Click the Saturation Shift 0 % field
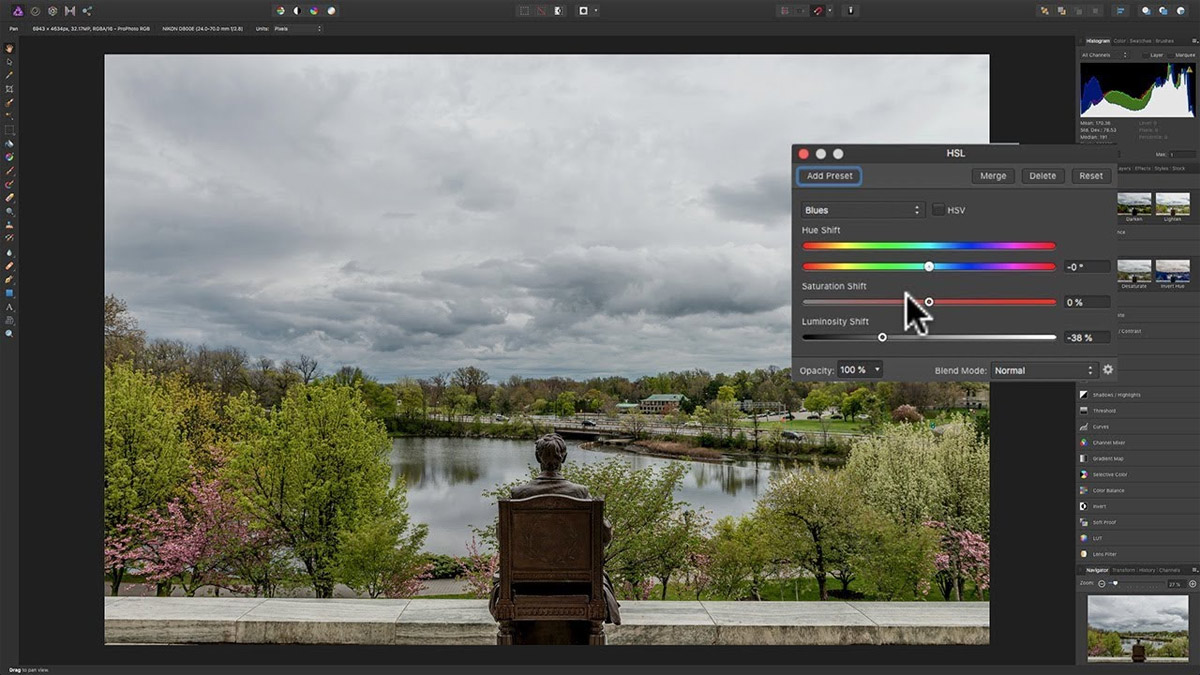Screen dimensions: 1200x675 point(1087,302)
